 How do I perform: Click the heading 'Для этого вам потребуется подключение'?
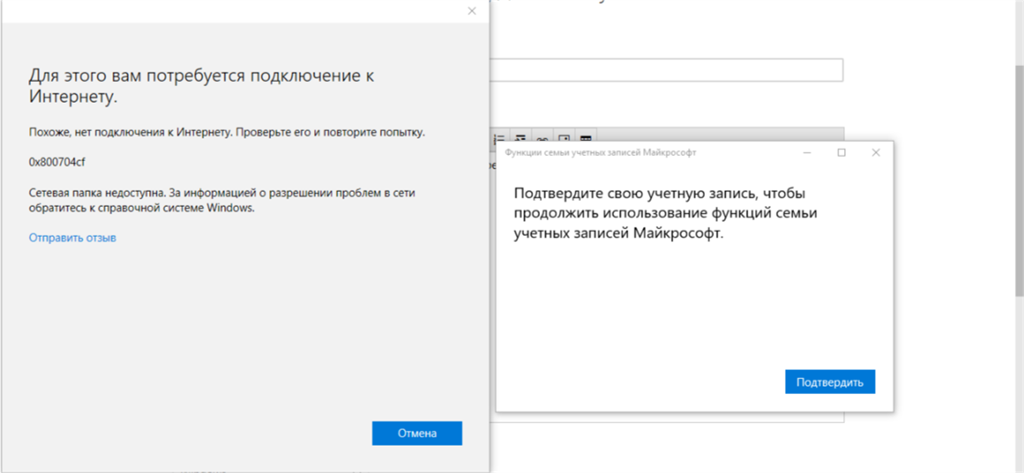pos(202,86)
